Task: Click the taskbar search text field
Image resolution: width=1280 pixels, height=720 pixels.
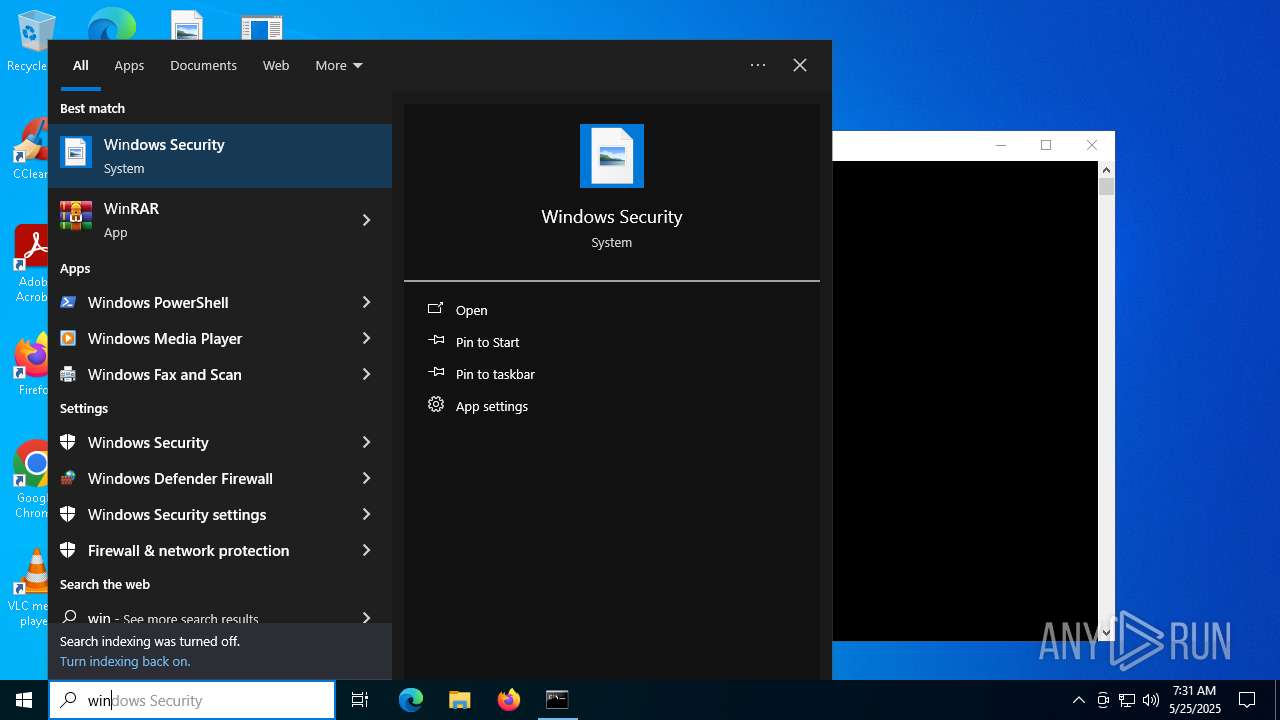Action: (192, 700)
